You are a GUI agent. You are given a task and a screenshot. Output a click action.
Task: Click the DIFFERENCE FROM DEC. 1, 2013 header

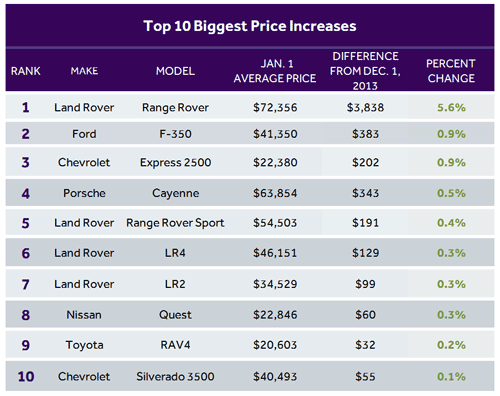(x=365, y=71)
